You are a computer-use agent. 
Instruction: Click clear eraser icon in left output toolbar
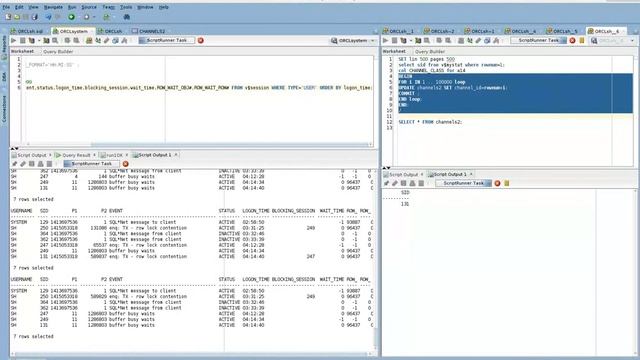(23, 164)
